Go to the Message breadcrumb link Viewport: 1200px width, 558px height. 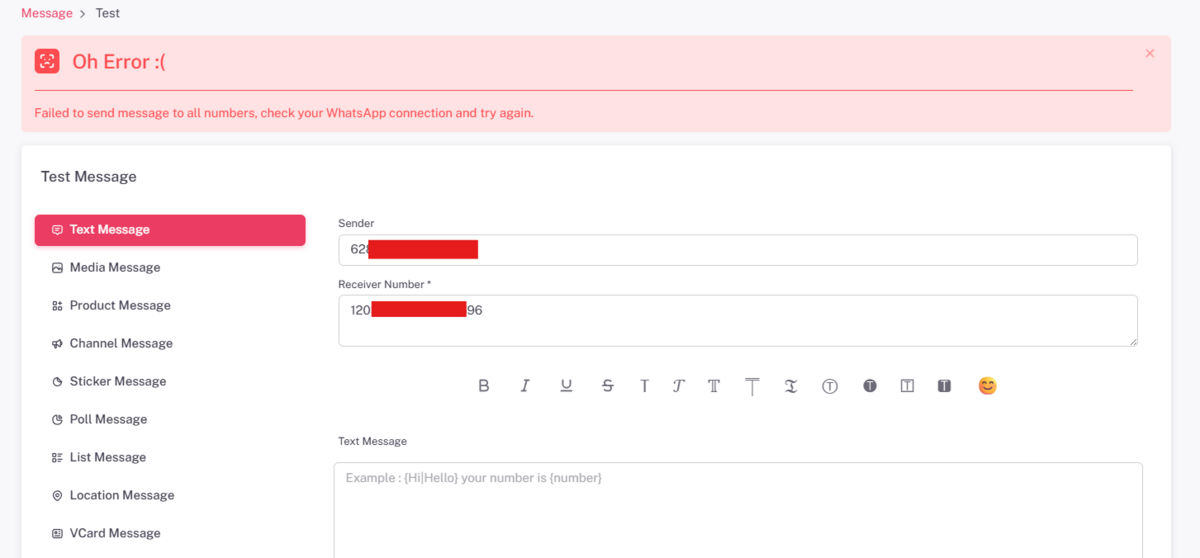(x=47, y=13)
